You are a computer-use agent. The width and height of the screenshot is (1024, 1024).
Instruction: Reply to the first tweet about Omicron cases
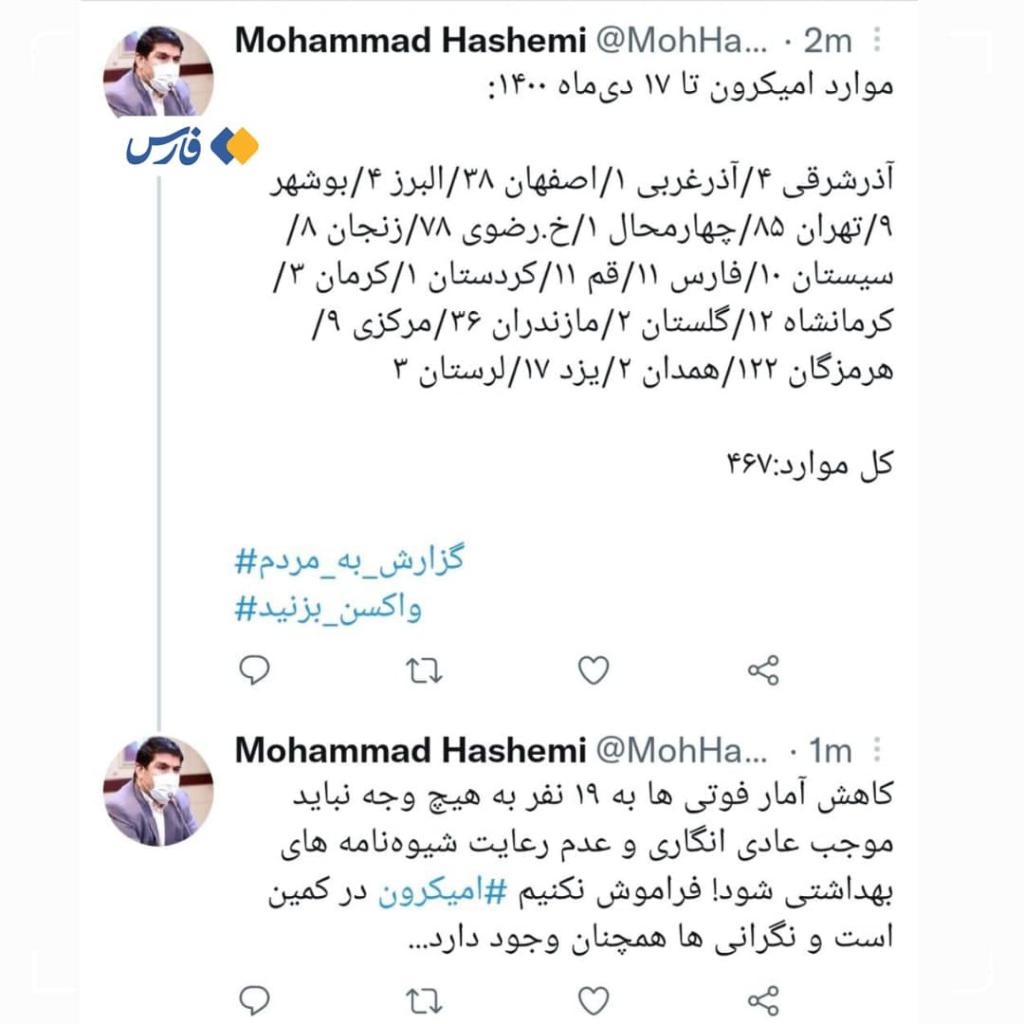click(x=255, y=670)
